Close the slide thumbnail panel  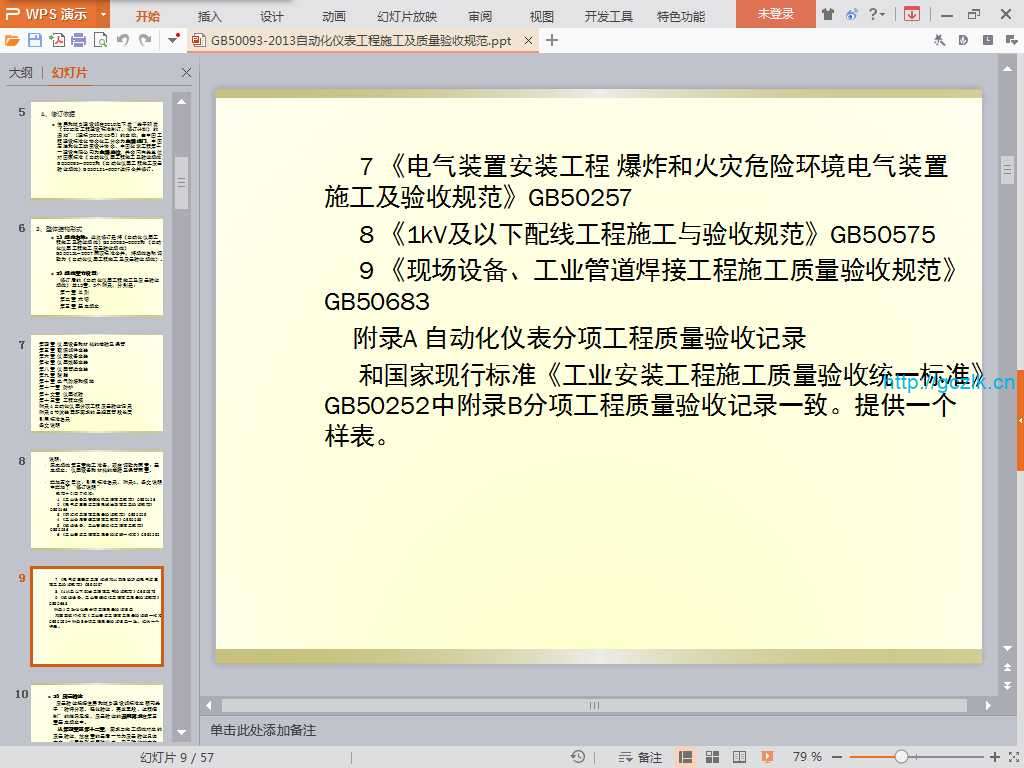[186, 73]
